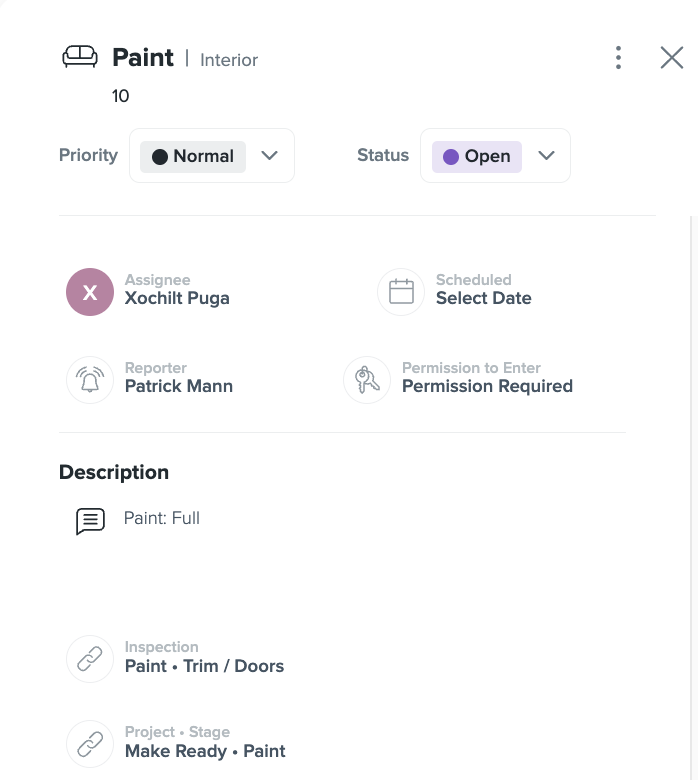This screenshot has width=698, height=780.
Task: Select the Normal priority badge
Action: pos(193,157)
